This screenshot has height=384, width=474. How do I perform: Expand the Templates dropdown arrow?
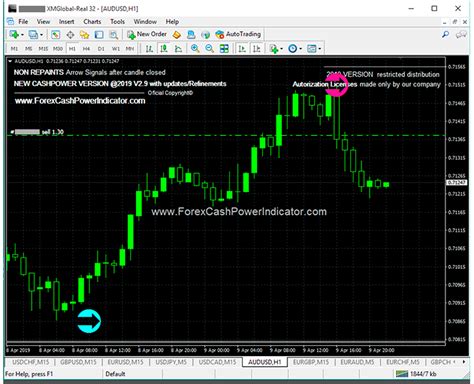point(319,49)
